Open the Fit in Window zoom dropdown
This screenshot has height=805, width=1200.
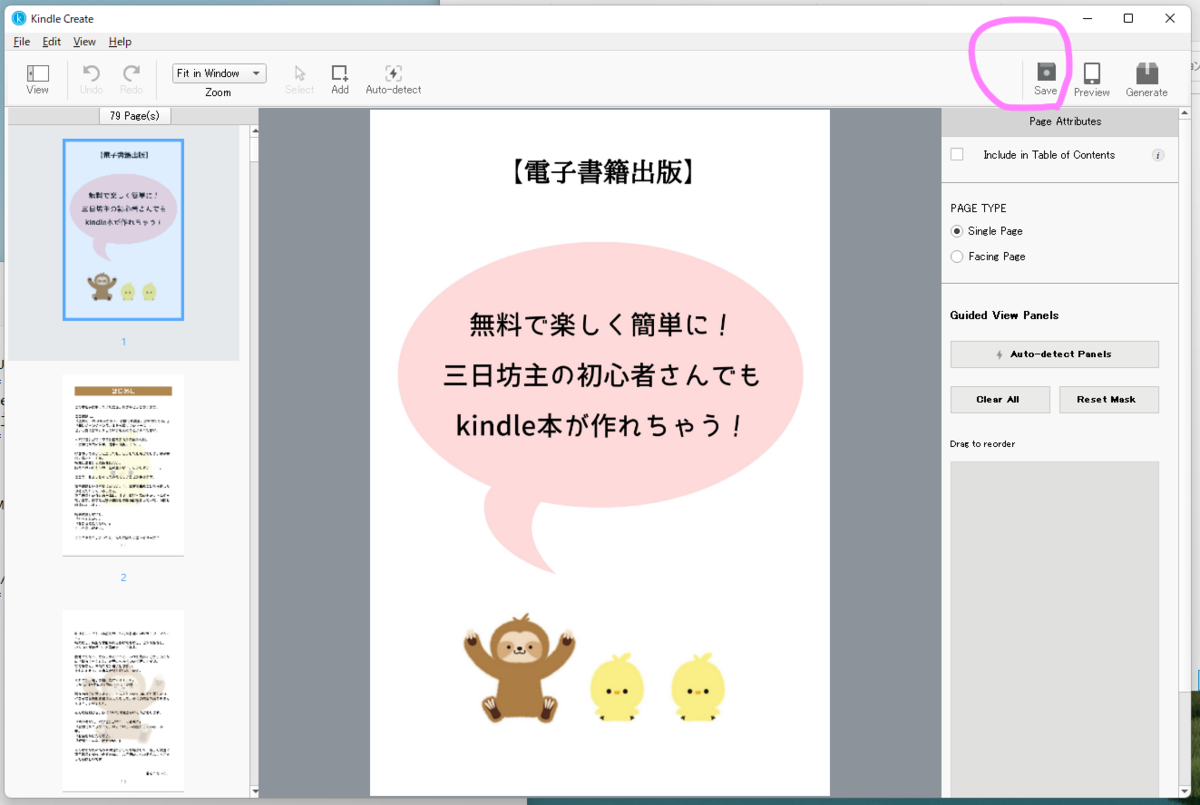(x=219, y=73)
